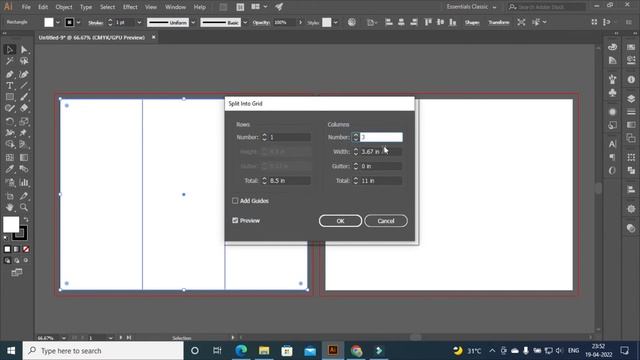This screenshot has height=360, width=640.
Task: Open fill color dropdown in control bar
Action: (x=58, y=22)
